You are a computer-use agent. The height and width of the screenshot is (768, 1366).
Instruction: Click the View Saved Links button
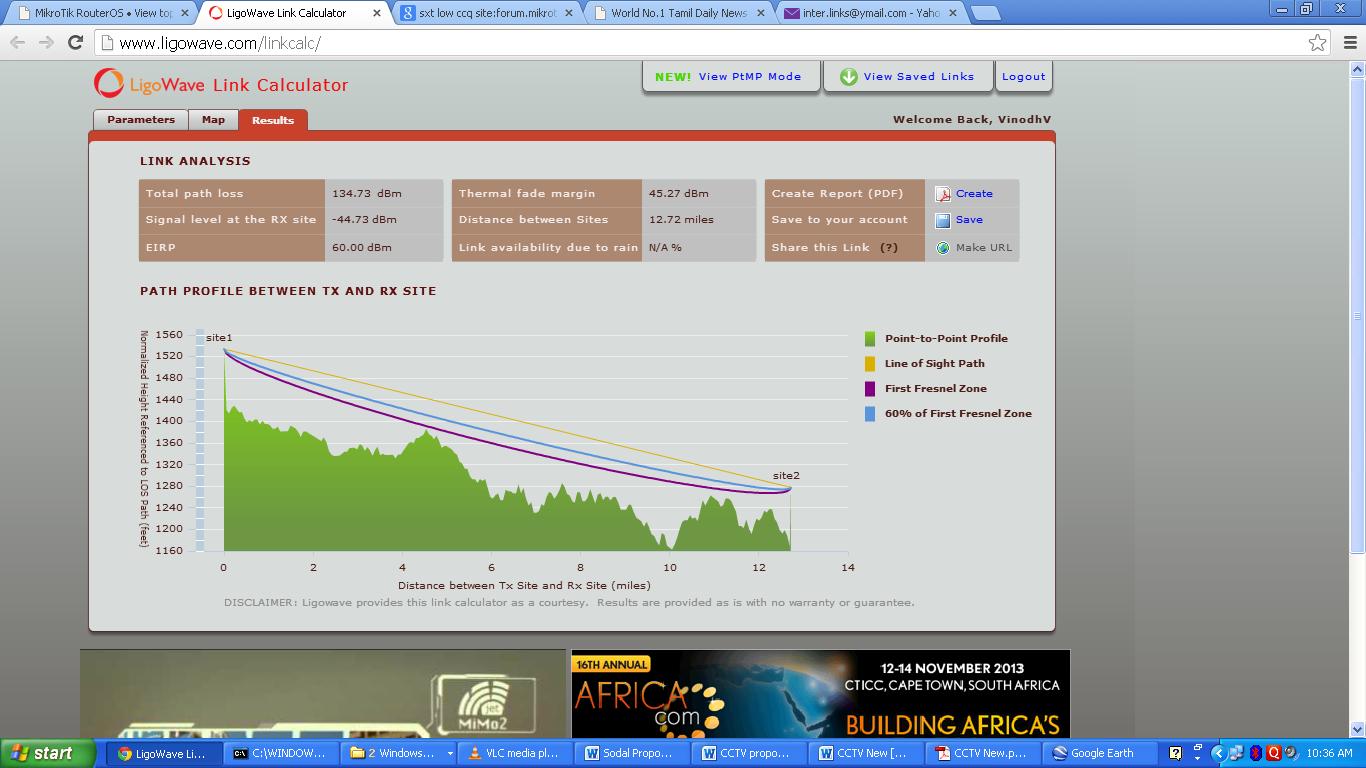click(x=908, y=77)
